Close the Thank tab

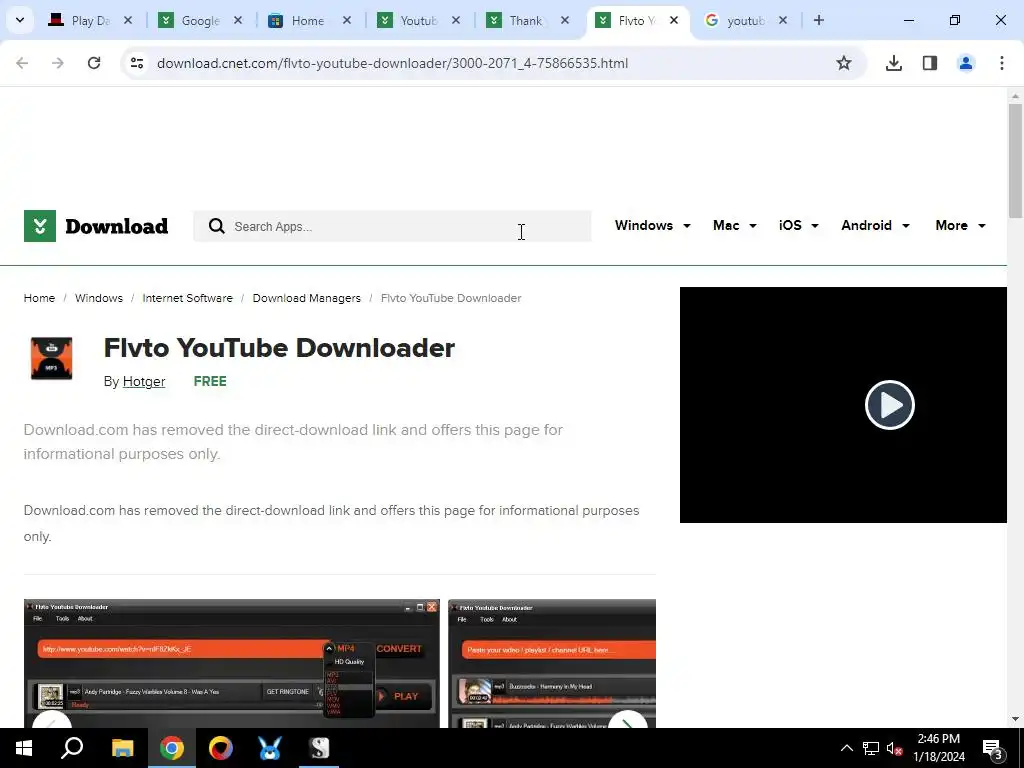[565, 20]
